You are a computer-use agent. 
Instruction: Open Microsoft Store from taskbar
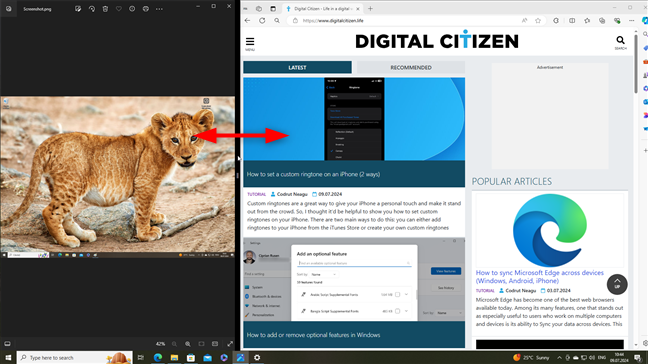pyautogui.click(x=191, y=357)
